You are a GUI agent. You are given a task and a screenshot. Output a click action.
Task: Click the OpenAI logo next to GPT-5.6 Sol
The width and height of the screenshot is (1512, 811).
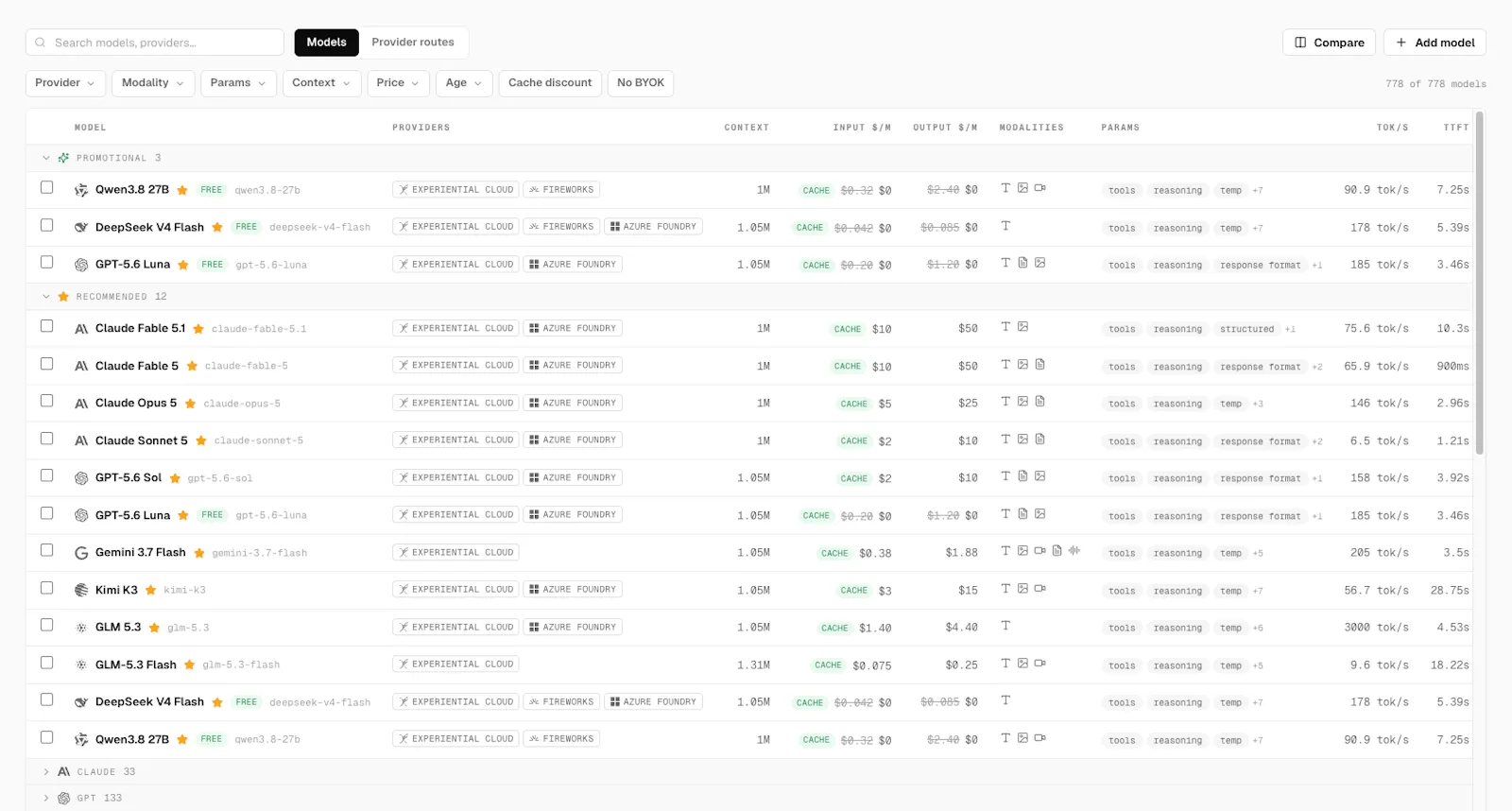[81, 478]
